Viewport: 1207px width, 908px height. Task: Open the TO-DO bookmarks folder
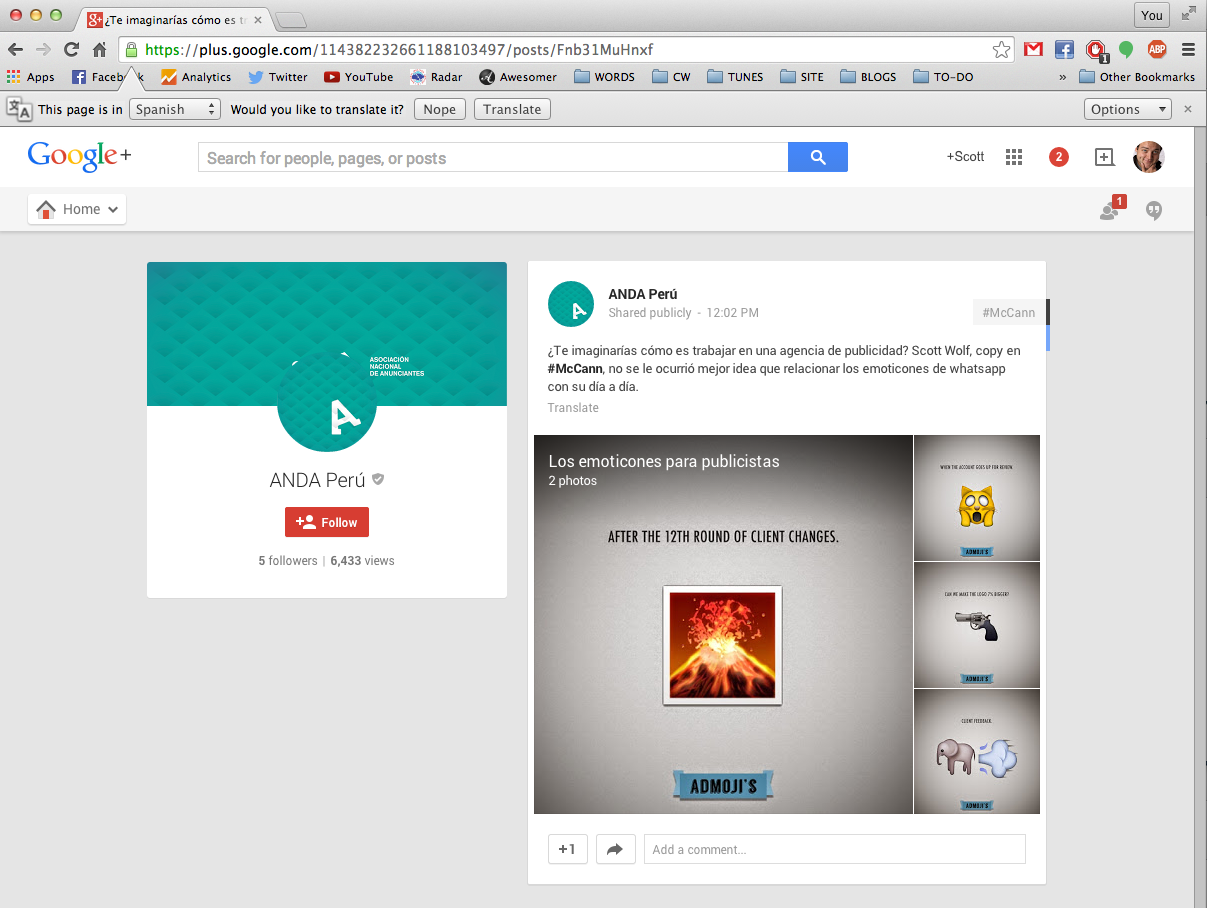943,77
